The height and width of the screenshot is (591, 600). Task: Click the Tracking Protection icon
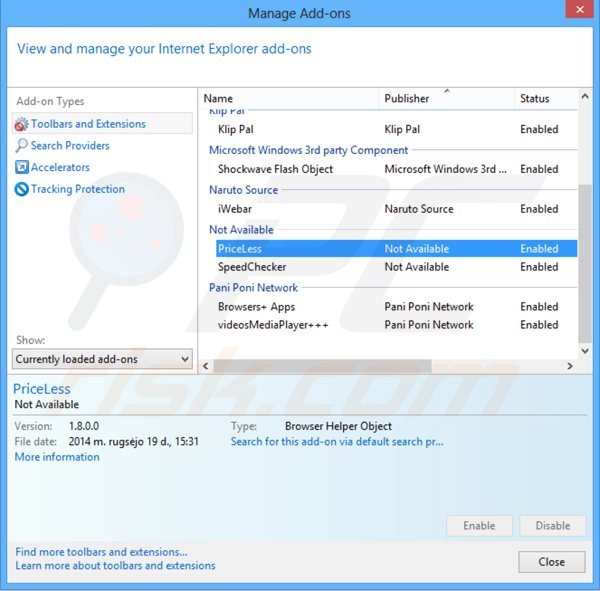[x=21, y=189]
